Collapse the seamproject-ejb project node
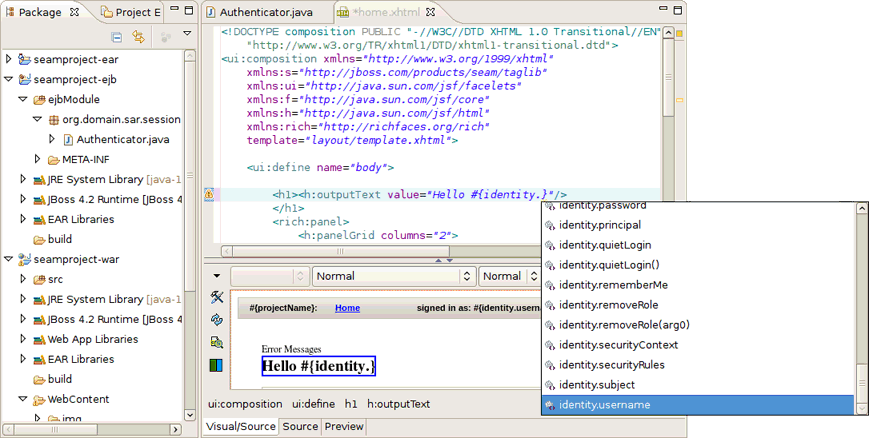 pyautogui.click(x=8, y=79)
